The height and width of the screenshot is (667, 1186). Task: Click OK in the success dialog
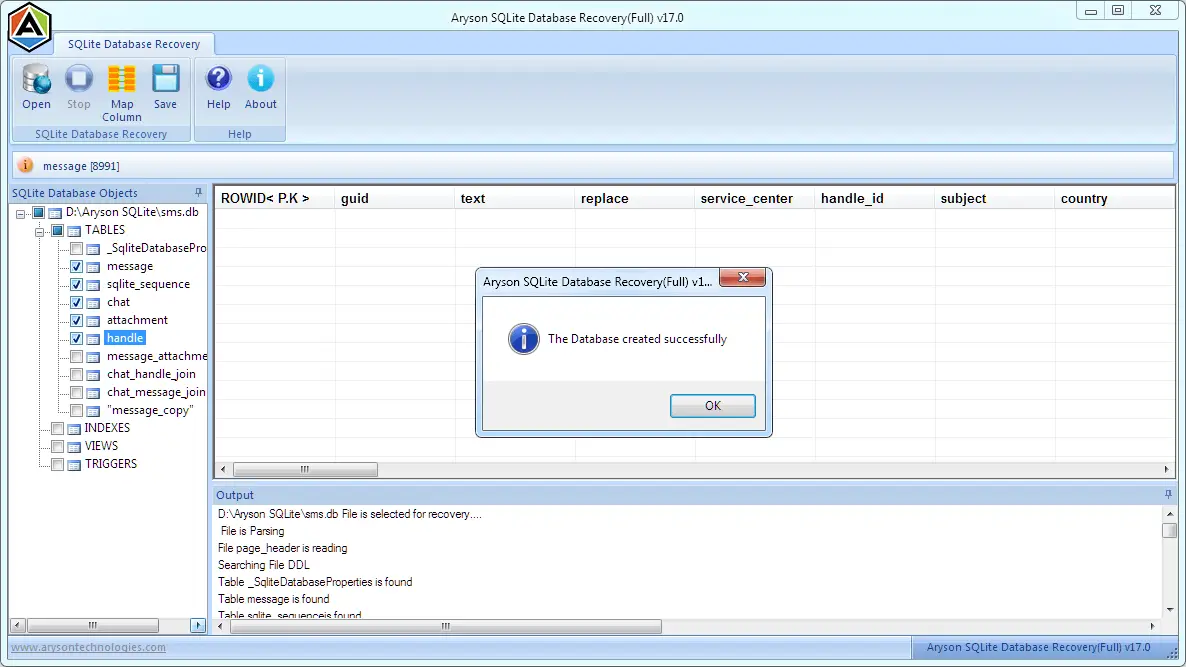point(713,405)
